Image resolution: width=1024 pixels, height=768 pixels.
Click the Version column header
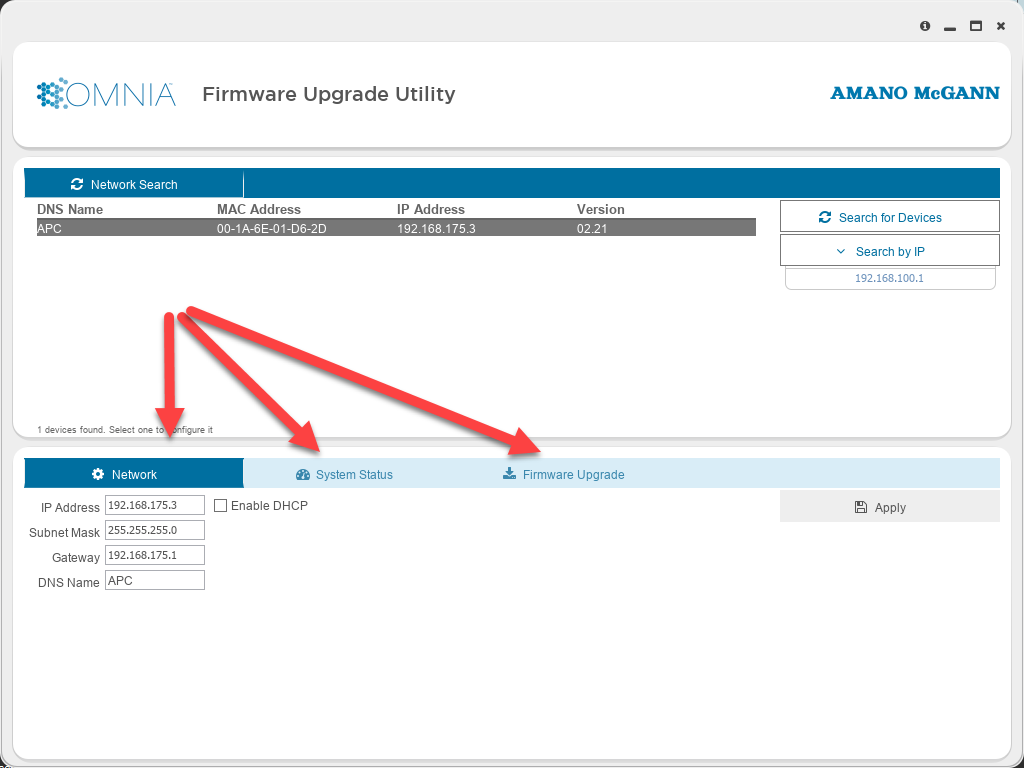pos(600,209)
